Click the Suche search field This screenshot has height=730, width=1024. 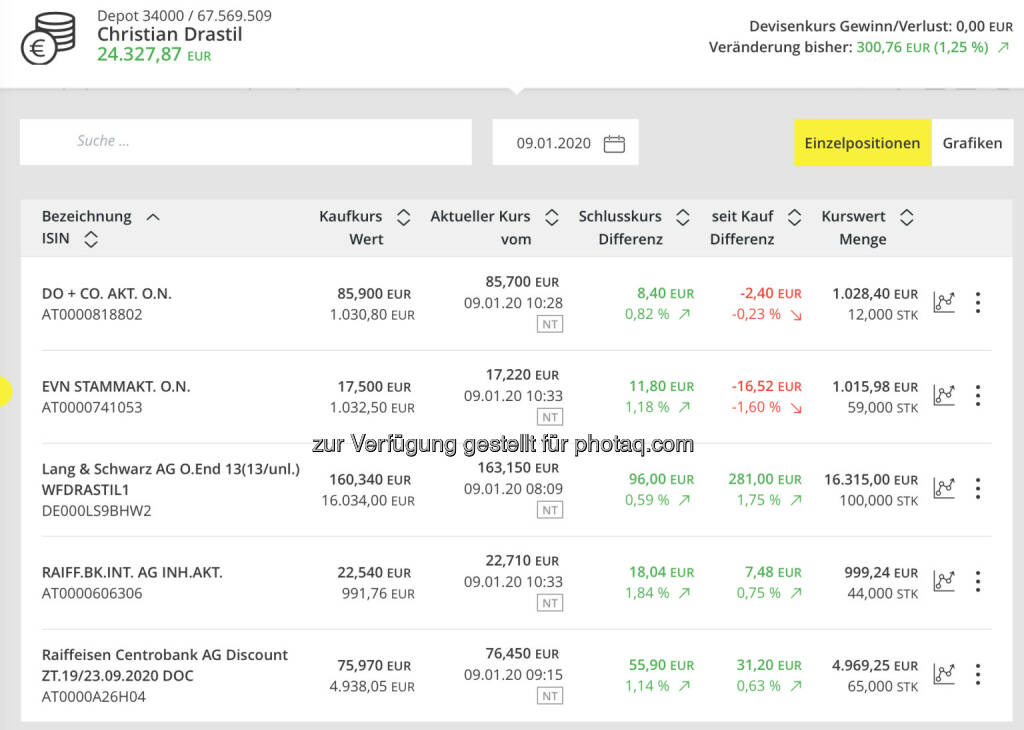[245, 142]
